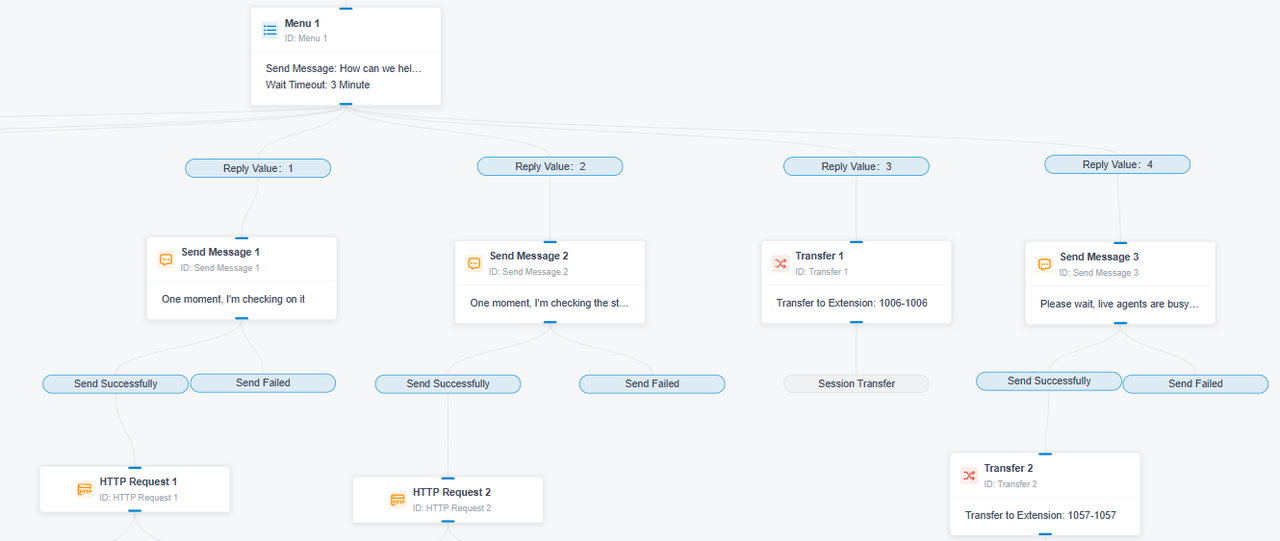Select the HTTP Request 2 icon
Viewport: 1280px width, 541px height.
point(398,500)
